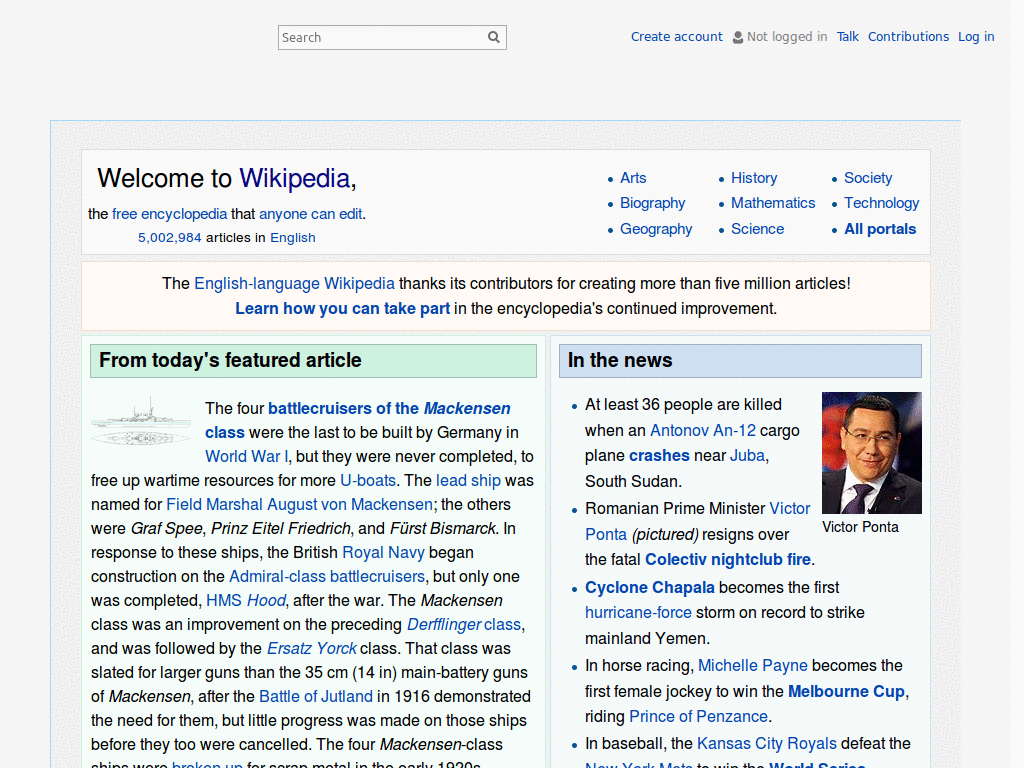Follow the anyone can edit link
Image resolution: width=1024 pixels, height=768 pixels.
pyautogui.click(x=310, y=214)
